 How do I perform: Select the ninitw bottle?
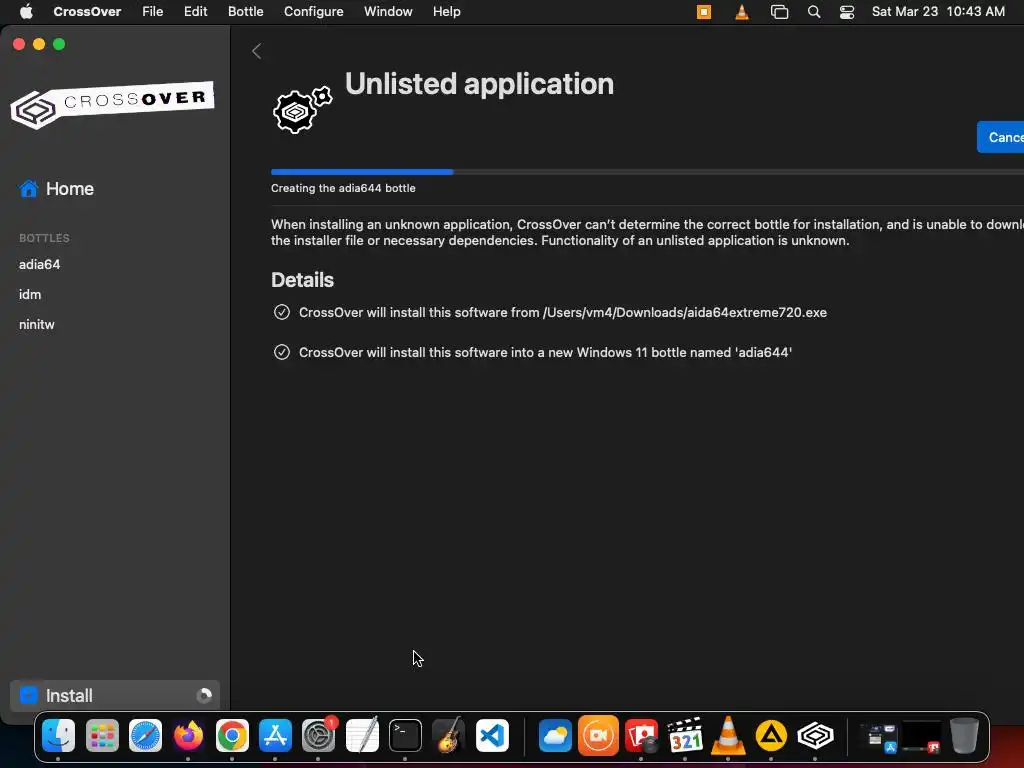[x=37, y=325]
